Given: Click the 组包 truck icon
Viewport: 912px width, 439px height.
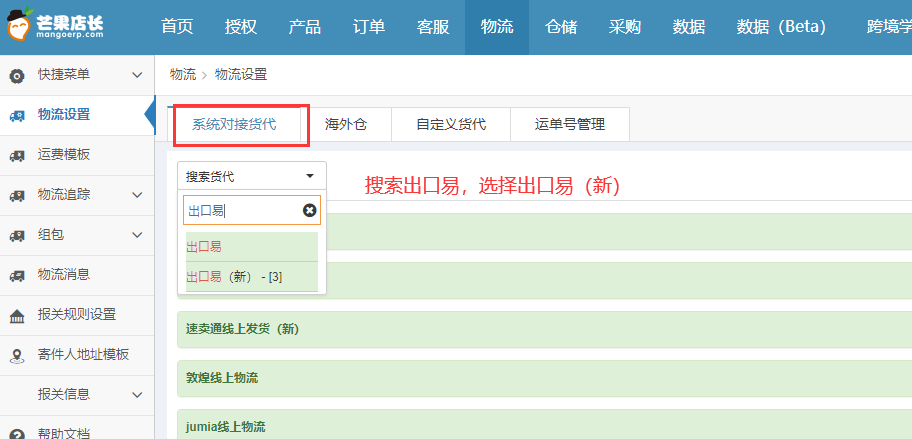Looking at the screenshot, I should 17,235.
